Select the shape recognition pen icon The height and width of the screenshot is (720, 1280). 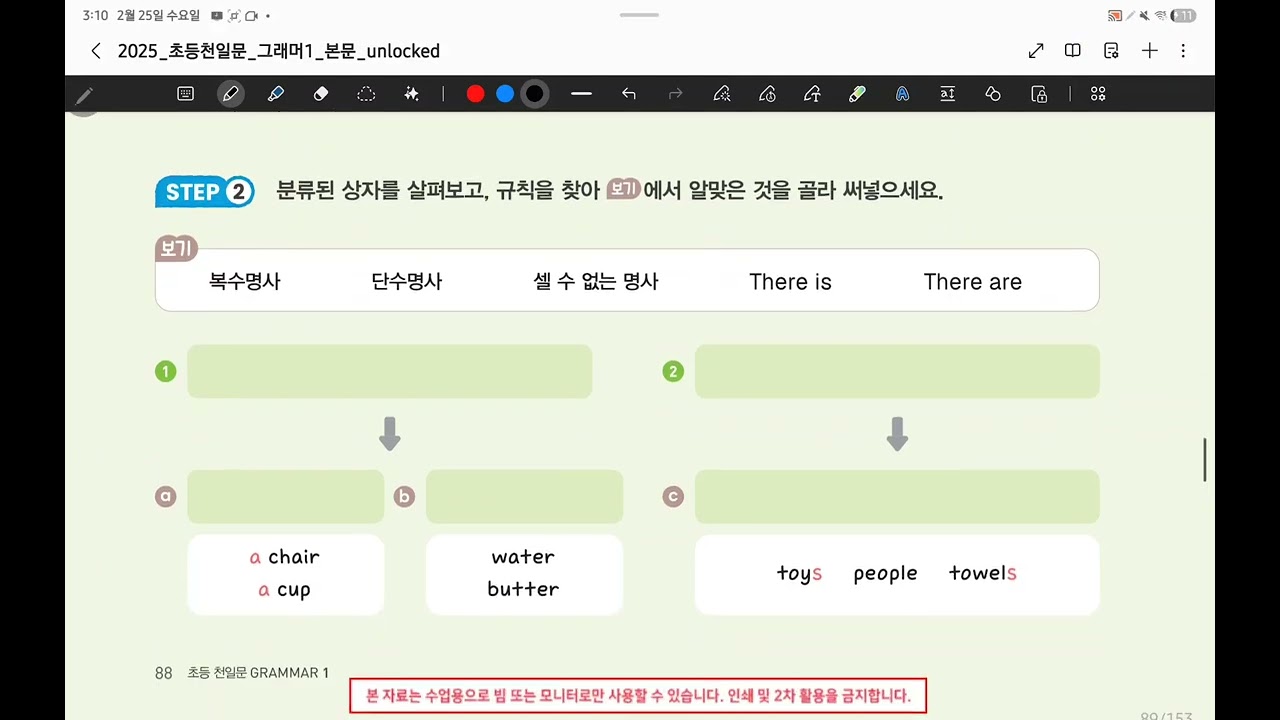767,94
